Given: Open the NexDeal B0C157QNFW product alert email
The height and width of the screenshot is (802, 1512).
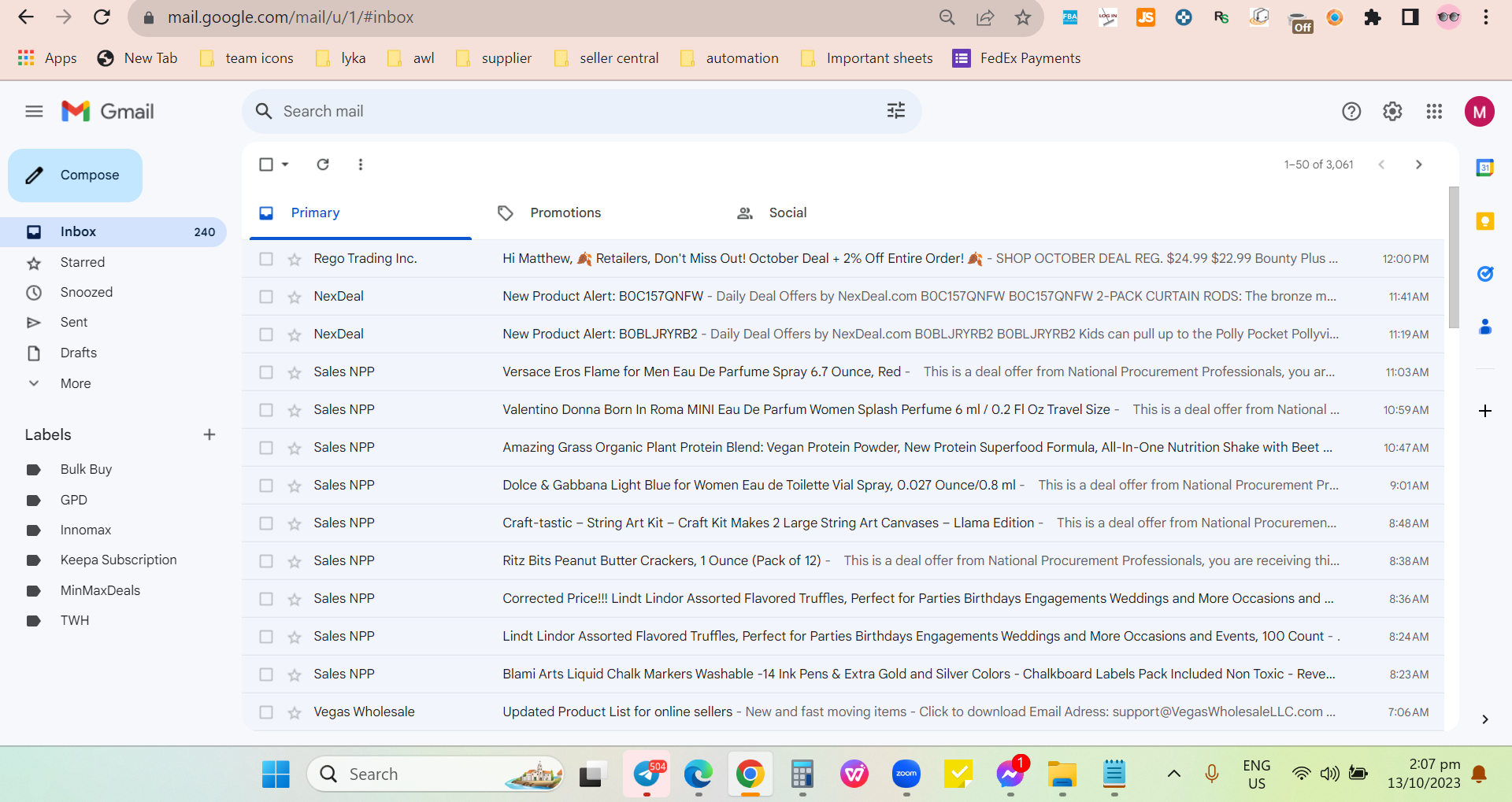Looking at the screenshot, I should click(843, 297).
